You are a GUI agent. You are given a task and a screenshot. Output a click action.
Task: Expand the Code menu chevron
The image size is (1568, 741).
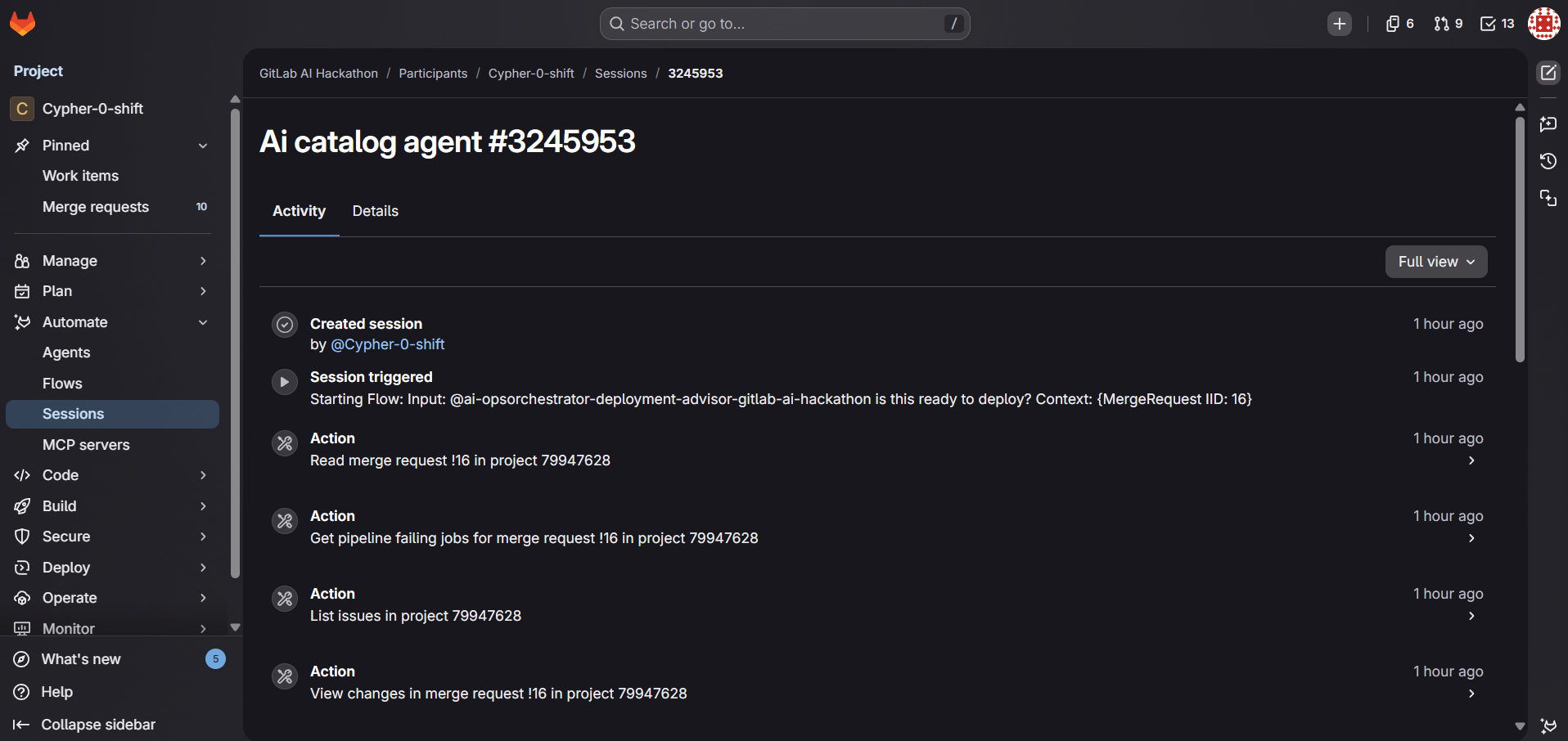pos(203,475)
